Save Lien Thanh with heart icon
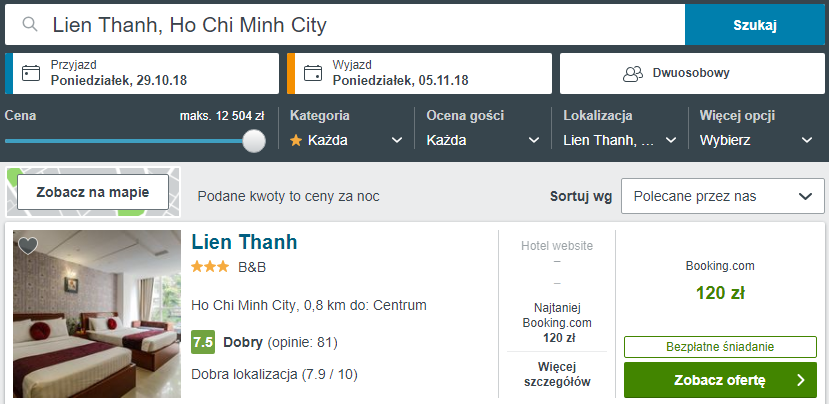This screenshot has width=829, height=404. [x=28, y=245]
